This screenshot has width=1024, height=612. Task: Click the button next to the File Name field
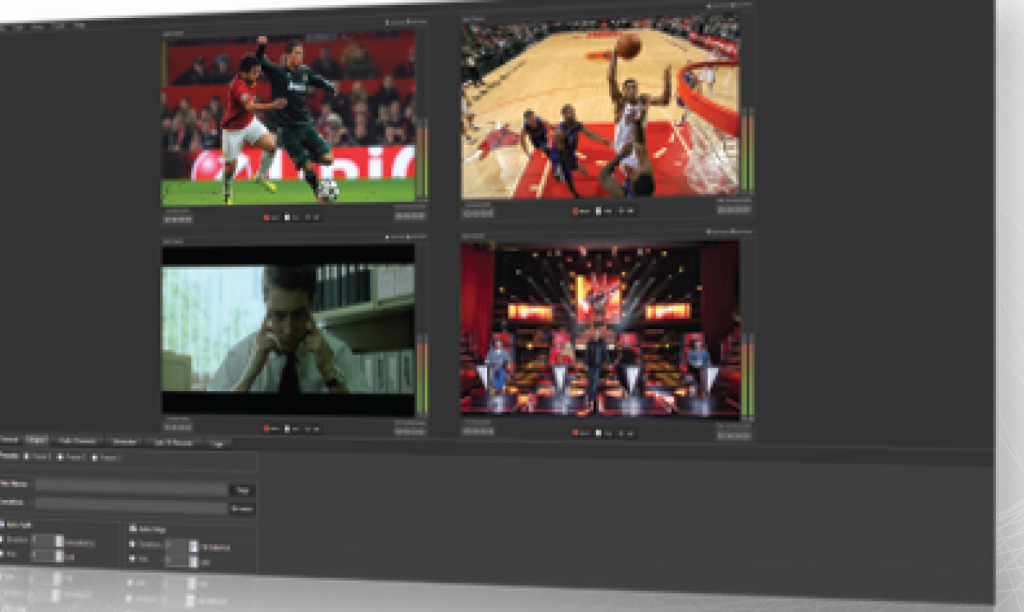(242, 490)
